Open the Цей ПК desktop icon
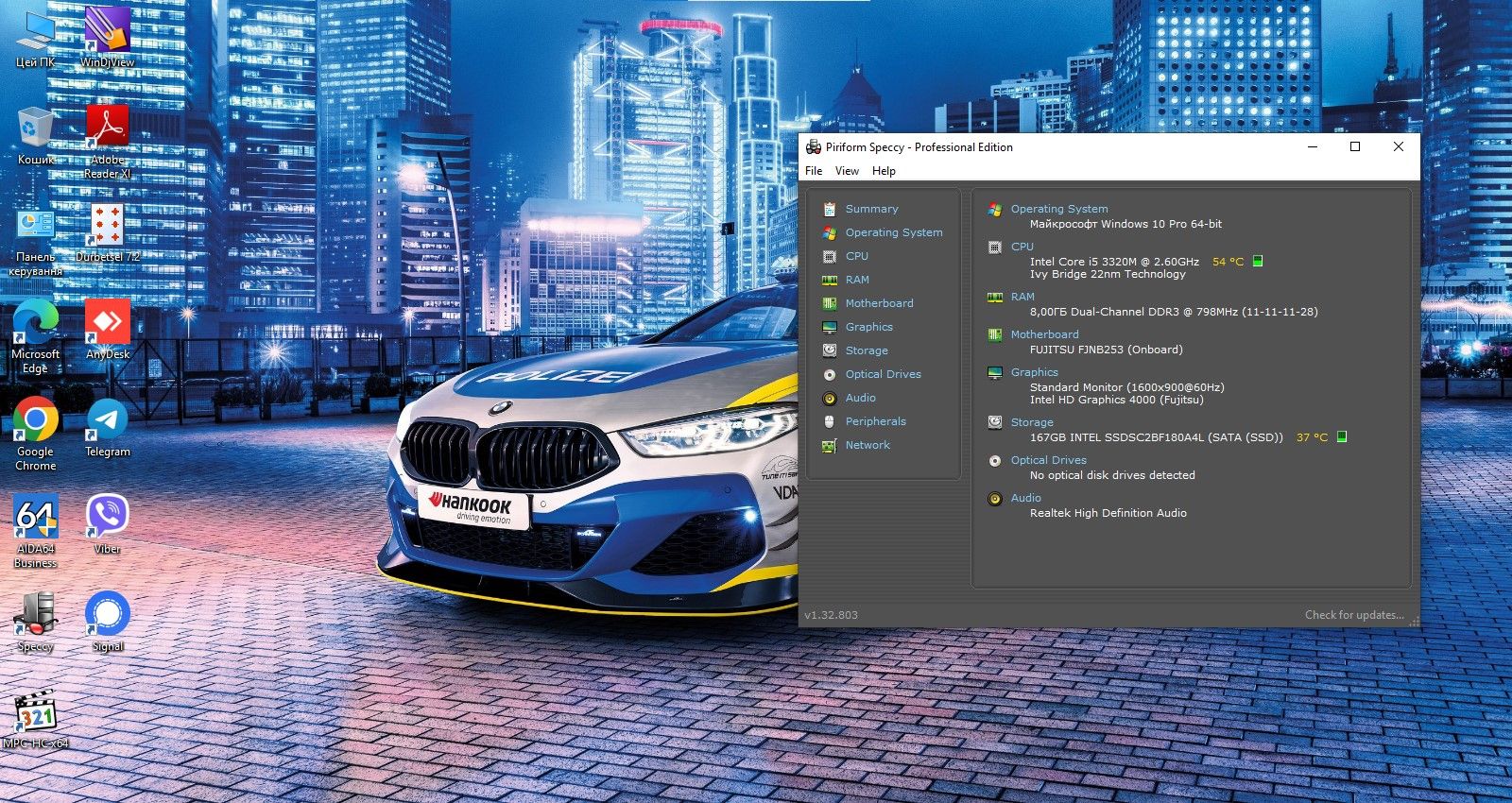Screen dimensions: 1512x803 click(x=36, y=38)
